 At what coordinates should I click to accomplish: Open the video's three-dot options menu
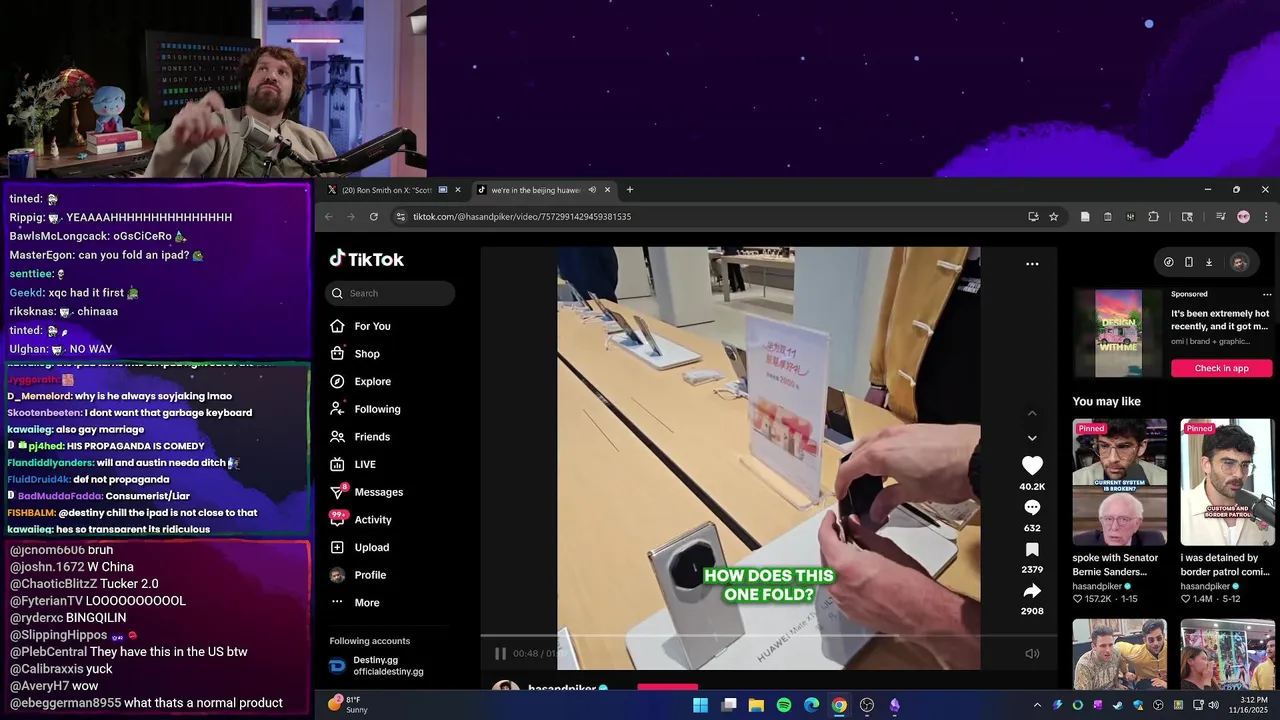[x=1032, y=264]
